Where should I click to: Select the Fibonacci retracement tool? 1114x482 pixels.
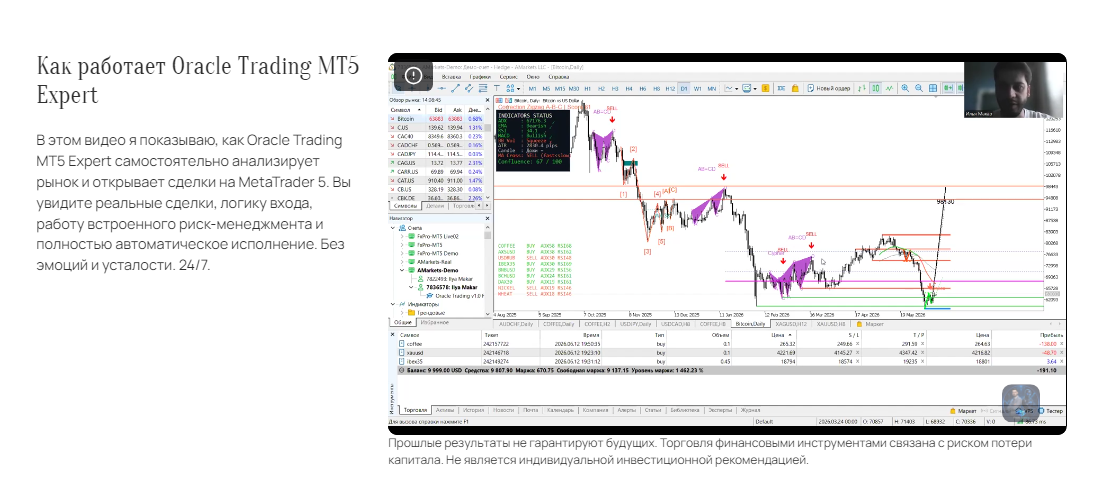pos(483,88)
